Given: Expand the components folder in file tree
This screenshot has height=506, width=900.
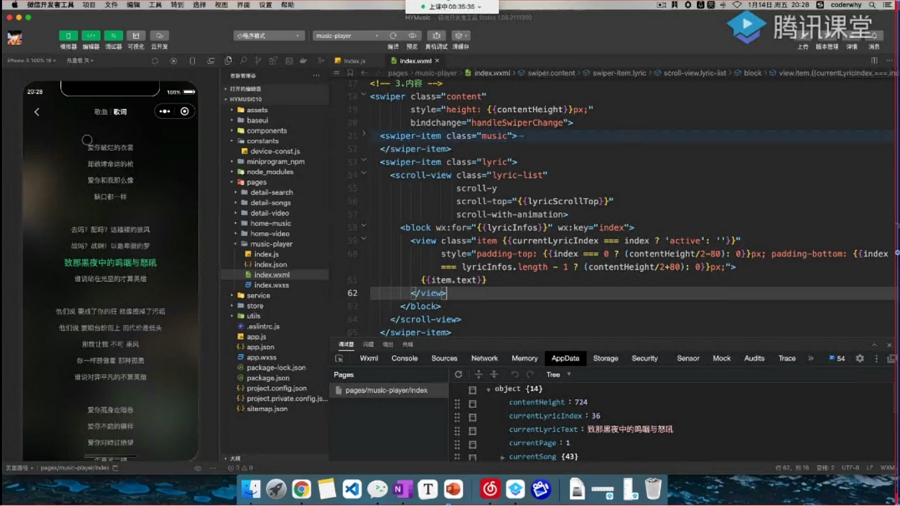Looking at the screenshot, I should pyautogui.click(x=266, y=131).
